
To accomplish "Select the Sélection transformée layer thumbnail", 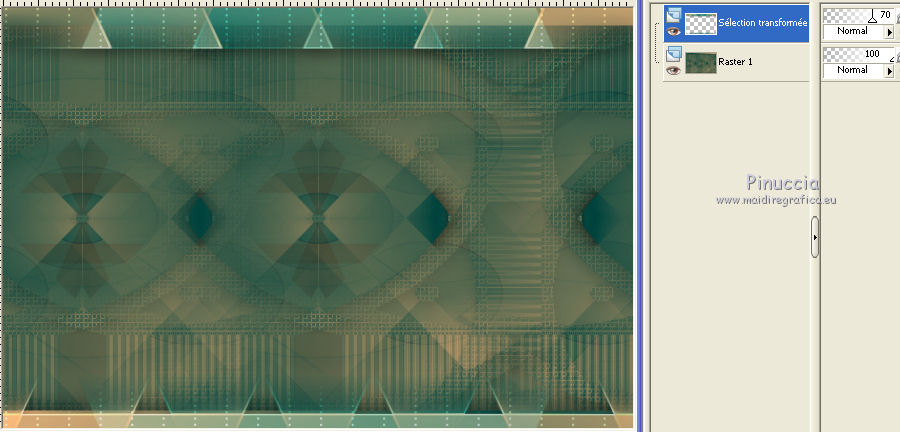I will point(701,24).
